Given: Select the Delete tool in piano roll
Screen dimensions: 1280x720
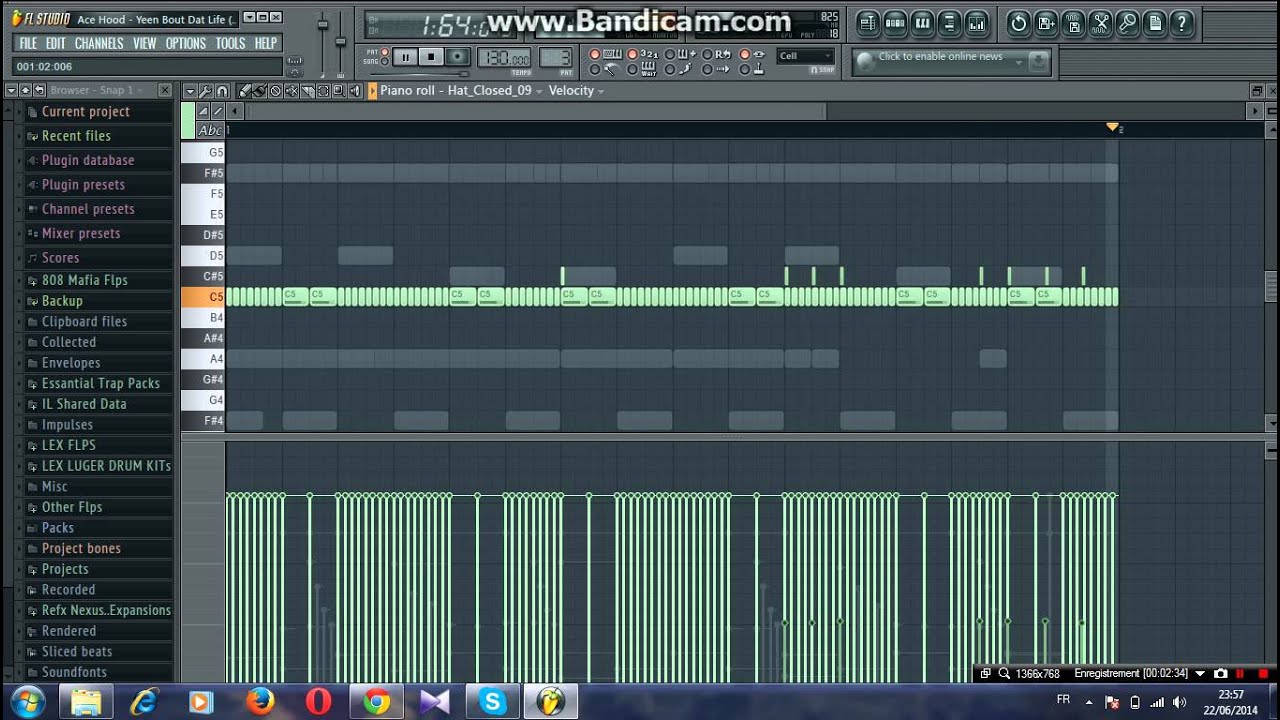Looking at the screenshot, I should [275, 90].
